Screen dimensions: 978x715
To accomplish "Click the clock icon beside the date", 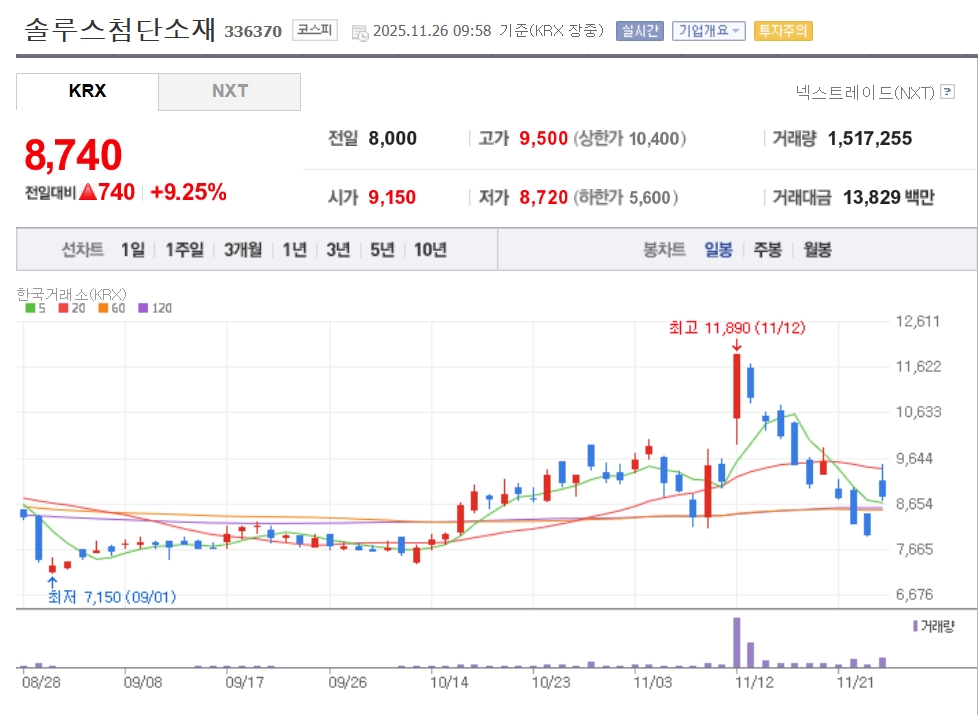I will pos(360,32).
